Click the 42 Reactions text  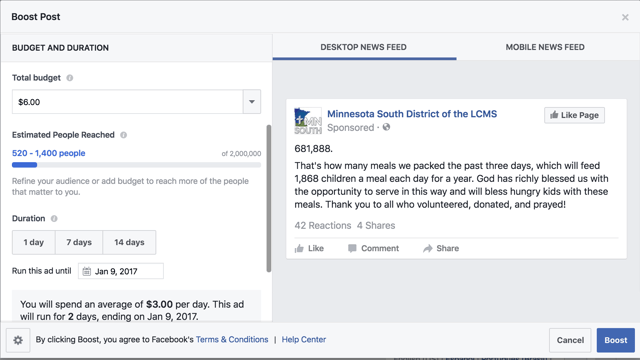322,226
